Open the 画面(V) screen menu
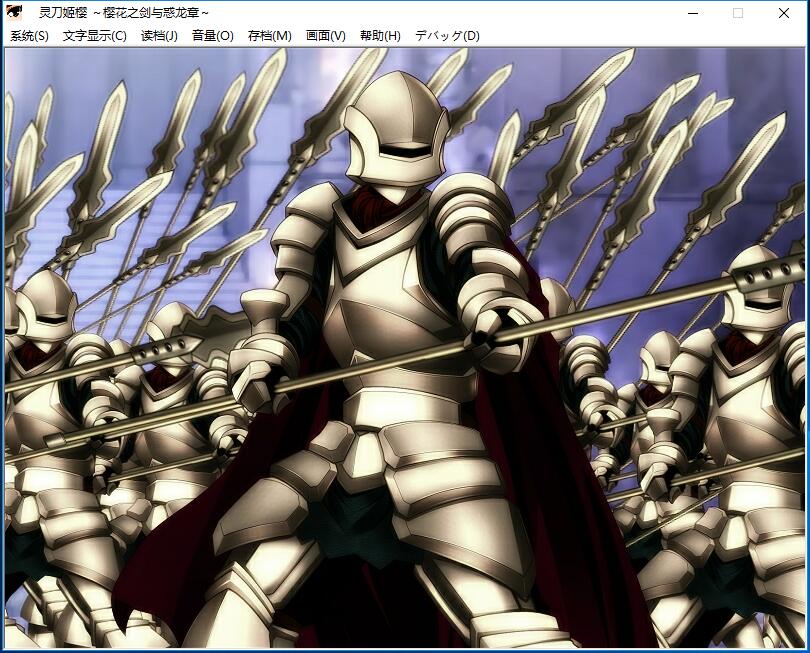 (325, 36)
